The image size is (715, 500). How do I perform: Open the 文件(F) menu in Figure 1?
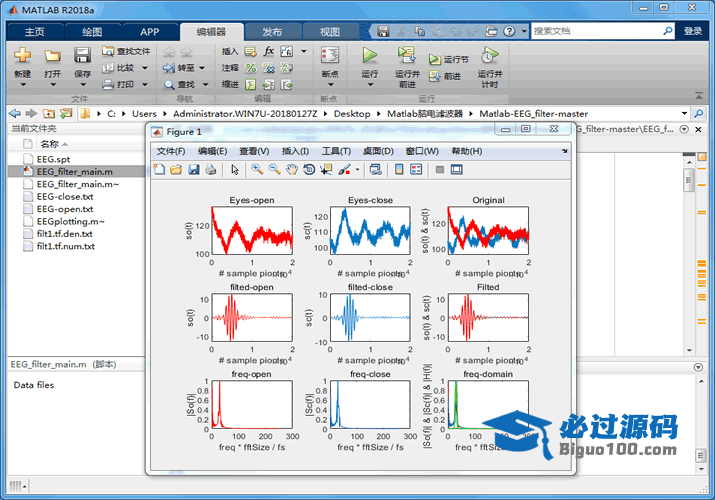coord(171,151)
